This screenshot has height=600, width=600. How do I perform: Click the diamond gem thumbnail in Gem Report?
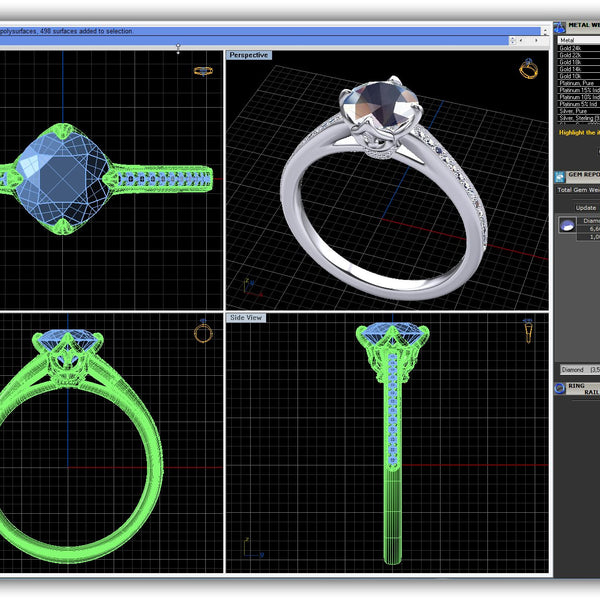[566, 225]
